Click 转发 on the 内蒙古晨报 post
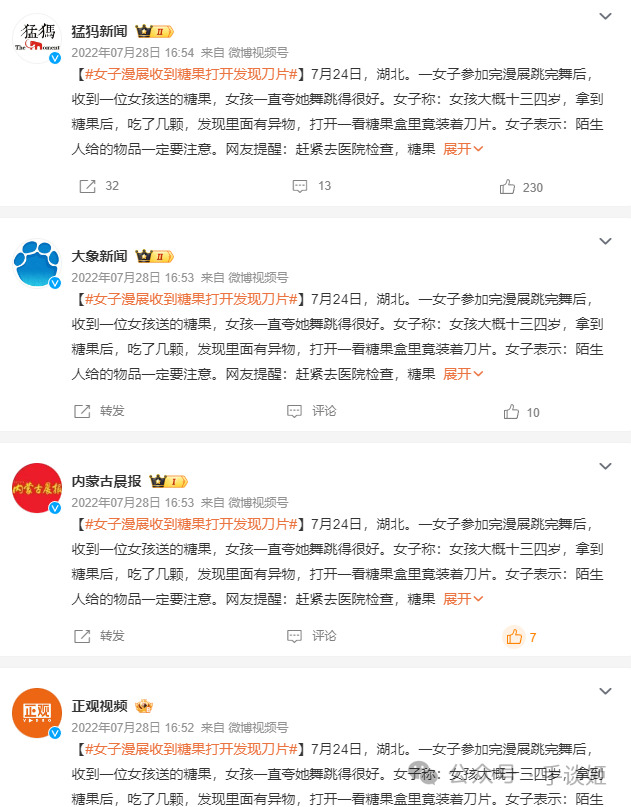631x807 pixels. pos(99,636)
